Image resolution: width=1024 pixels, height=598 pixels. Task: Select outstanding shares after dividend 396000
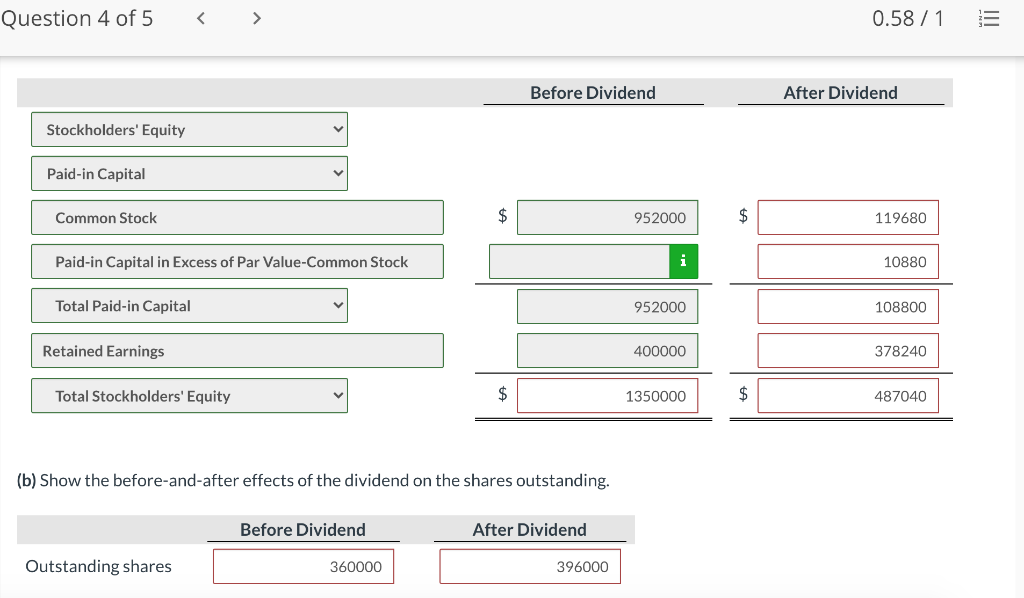pyautogui.click(x=530, y=566)
